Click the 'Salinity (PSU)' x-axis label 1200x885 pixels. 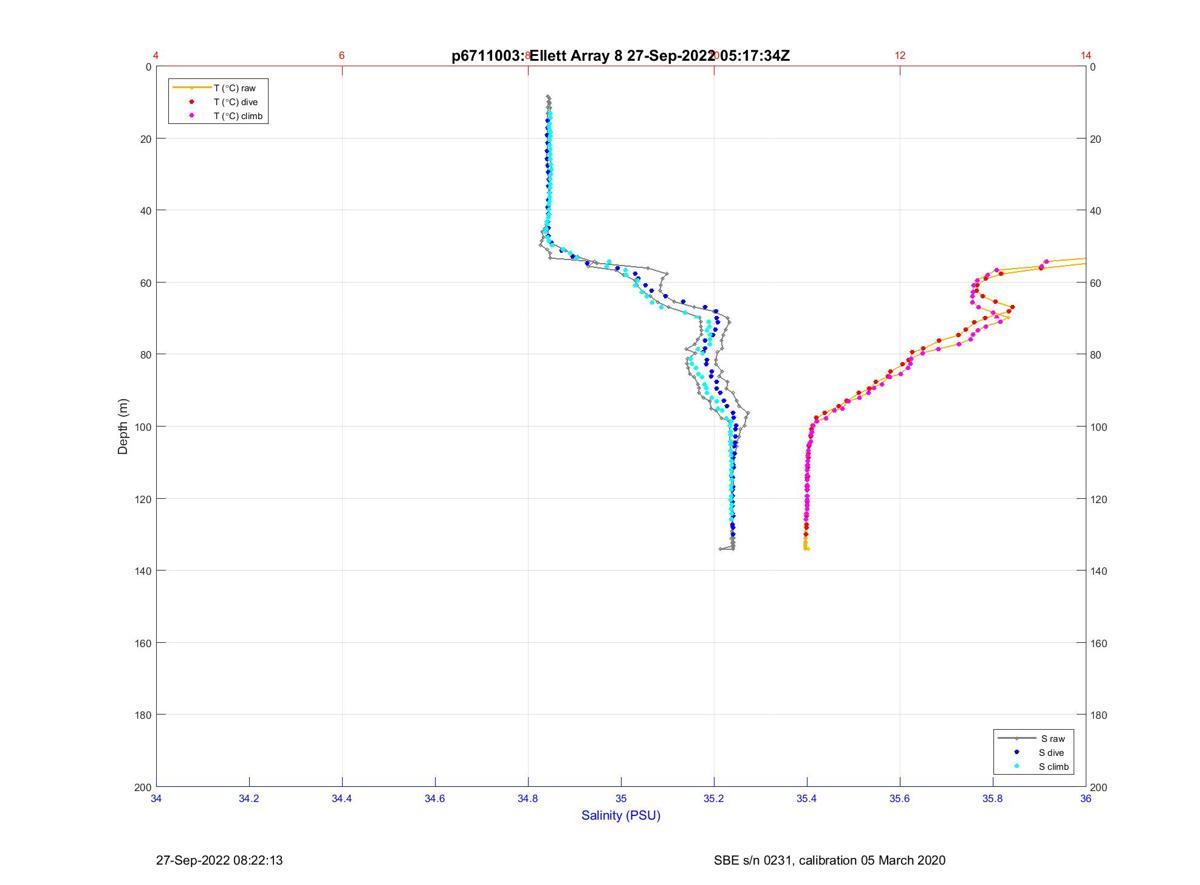(x=621, y=815)
